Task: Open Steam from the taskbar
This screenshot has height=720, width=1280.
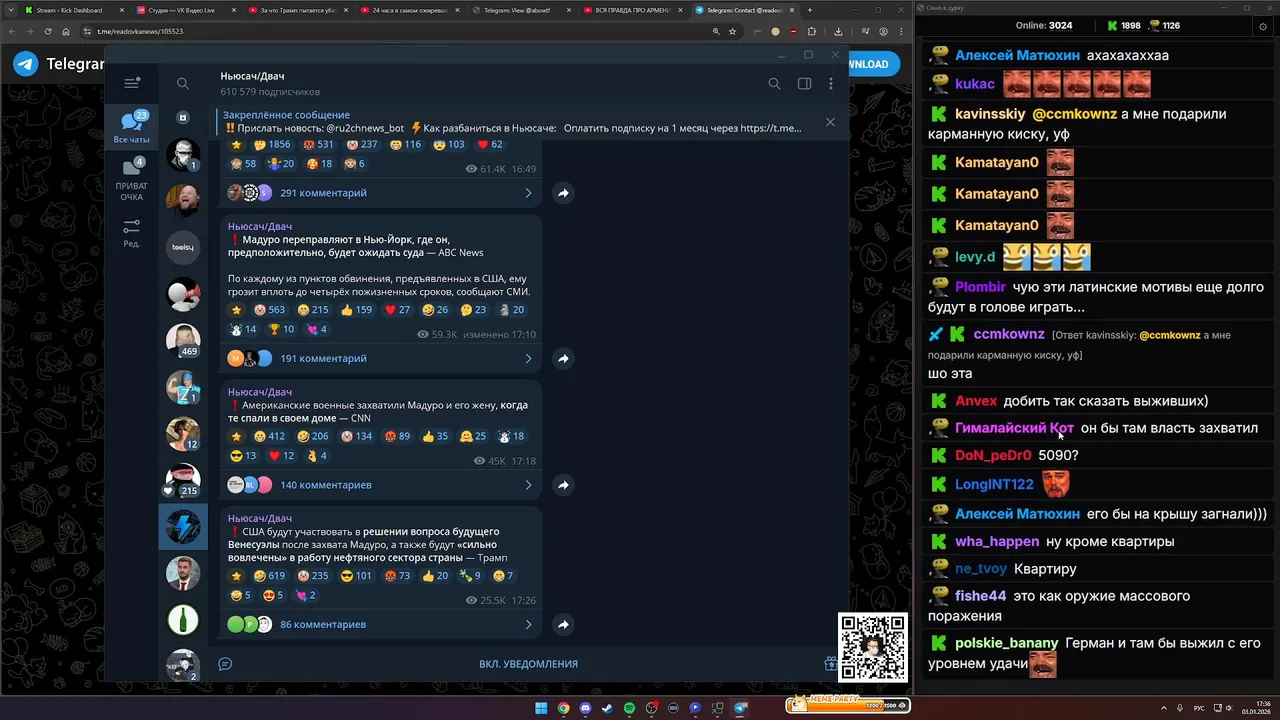Action: 607,708
